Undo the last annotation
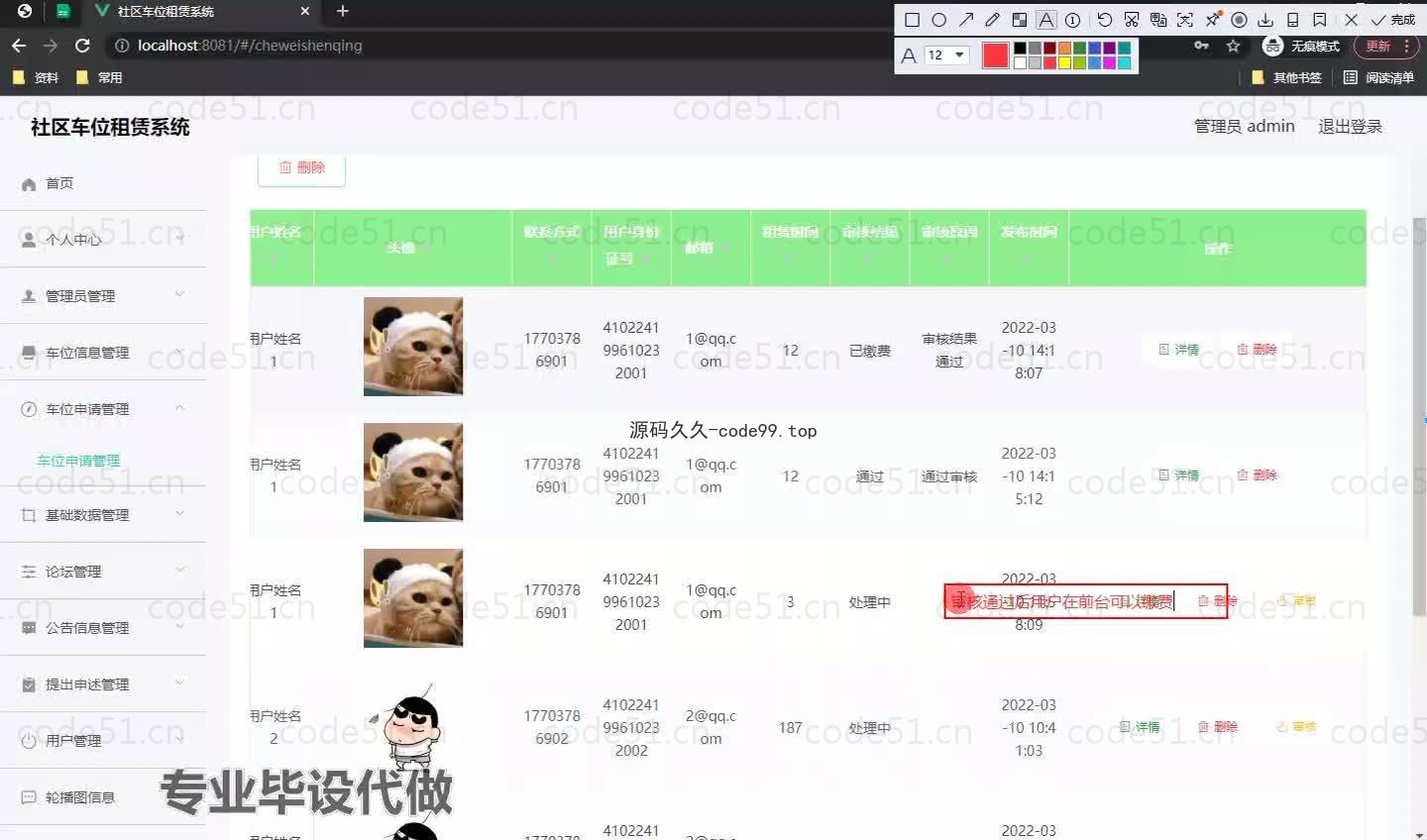This screenshot has width=1427, height=840. coord(1105,20)
